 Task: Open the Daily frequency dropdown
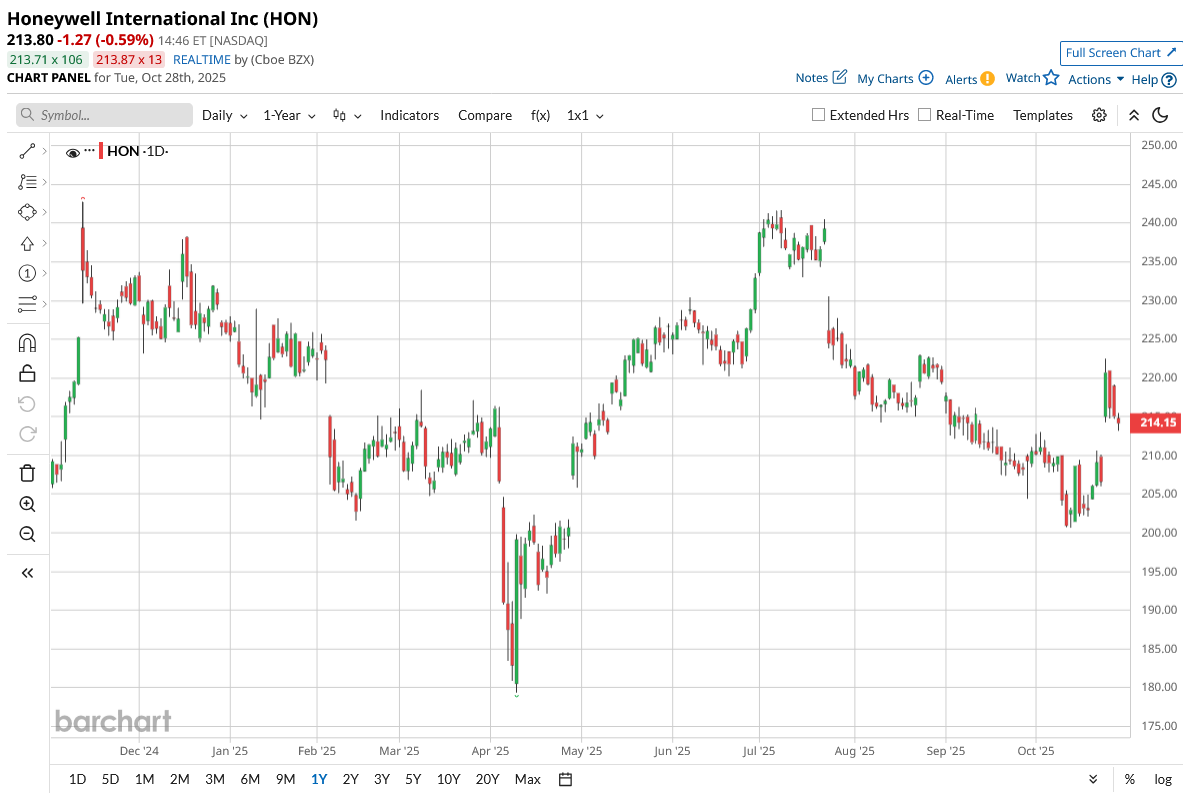pos(224,115)
